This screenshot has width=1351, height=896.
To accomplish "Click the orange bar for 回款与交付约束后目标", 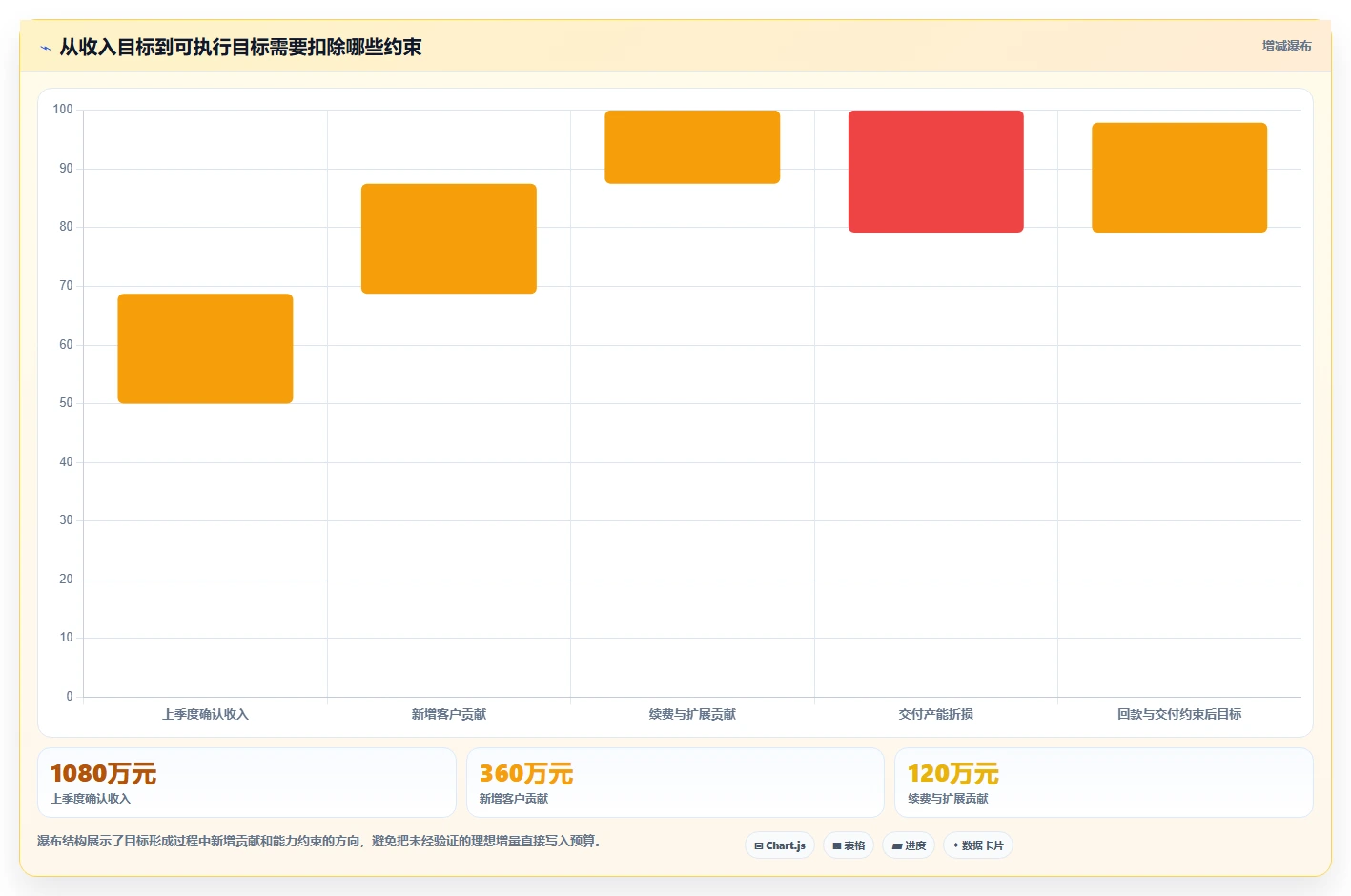I will [x=1179, y=177].
